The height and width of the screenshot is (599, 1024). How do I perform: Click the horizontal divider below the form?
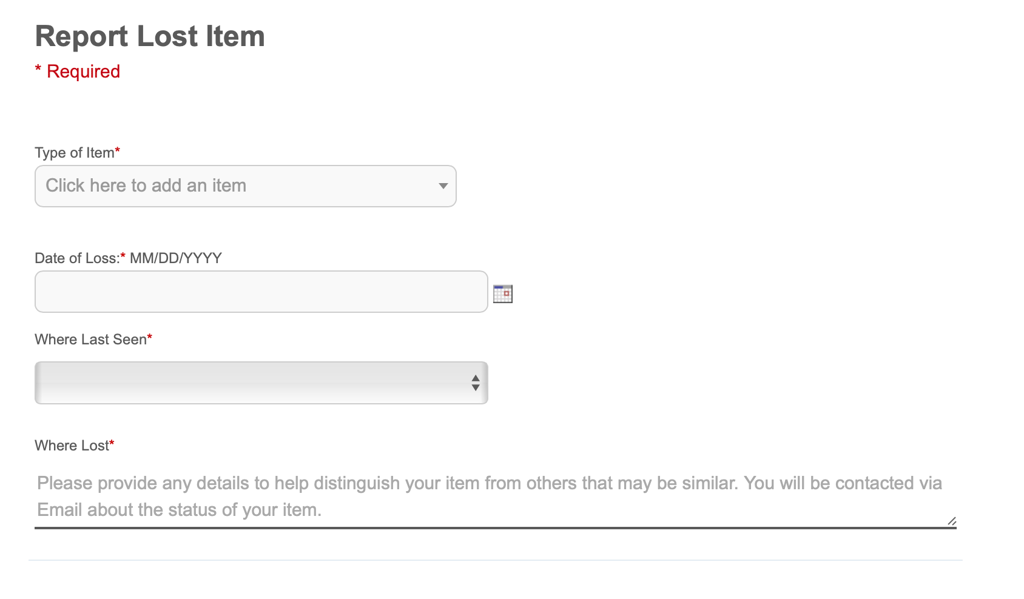click(495, 560)
